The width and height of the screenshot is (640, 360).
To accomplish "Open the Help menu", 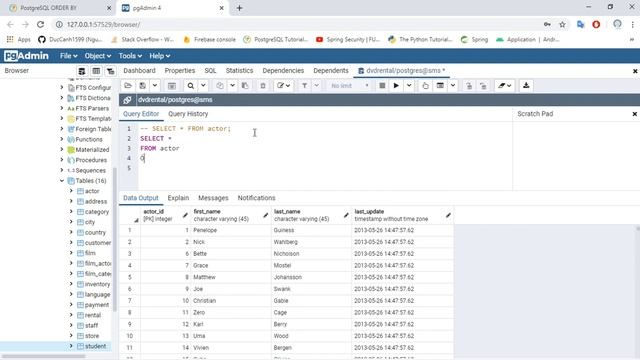I will pyautogui.click(x=159, y=56).
